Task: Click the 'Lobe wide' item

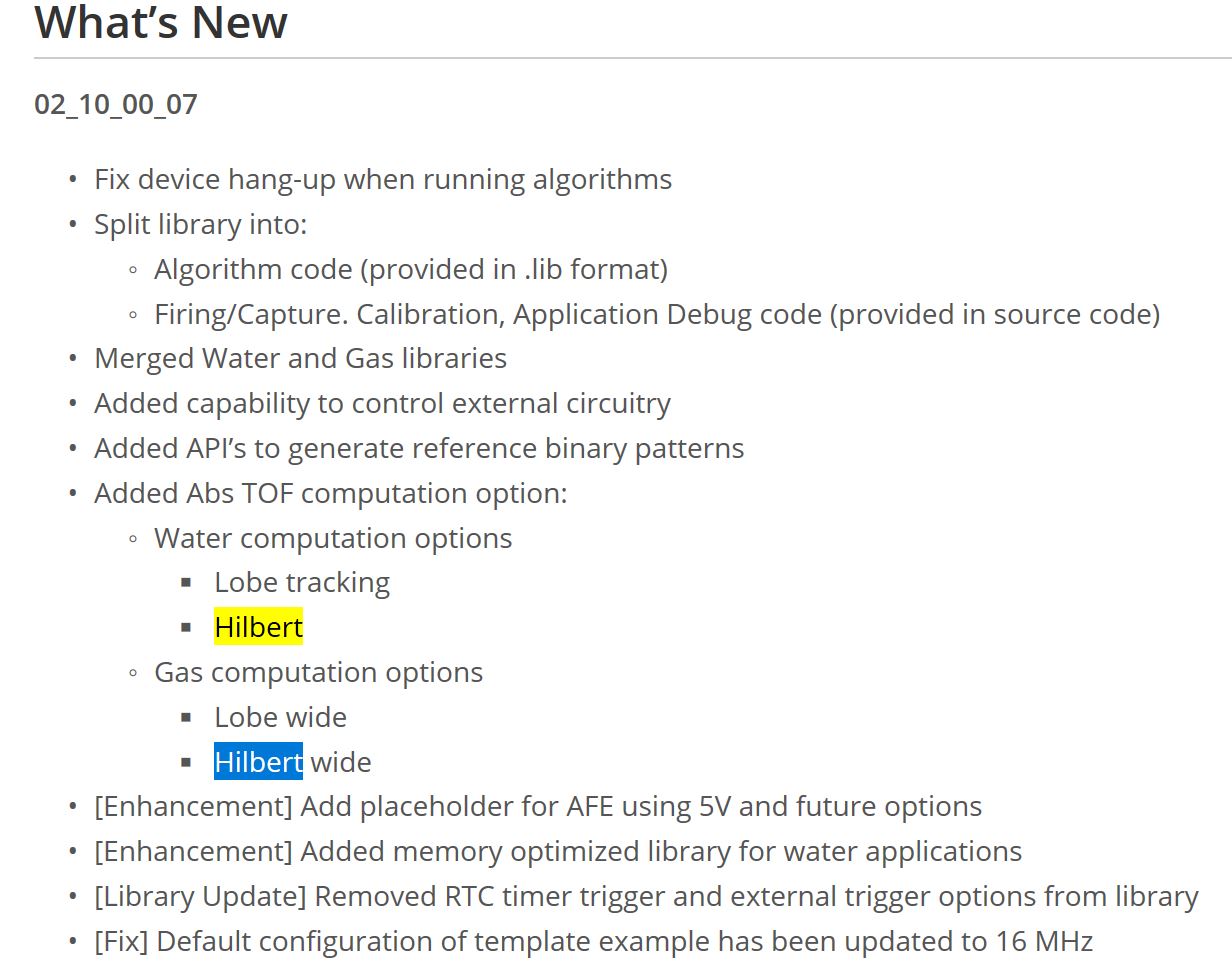Action: (280, 717)
